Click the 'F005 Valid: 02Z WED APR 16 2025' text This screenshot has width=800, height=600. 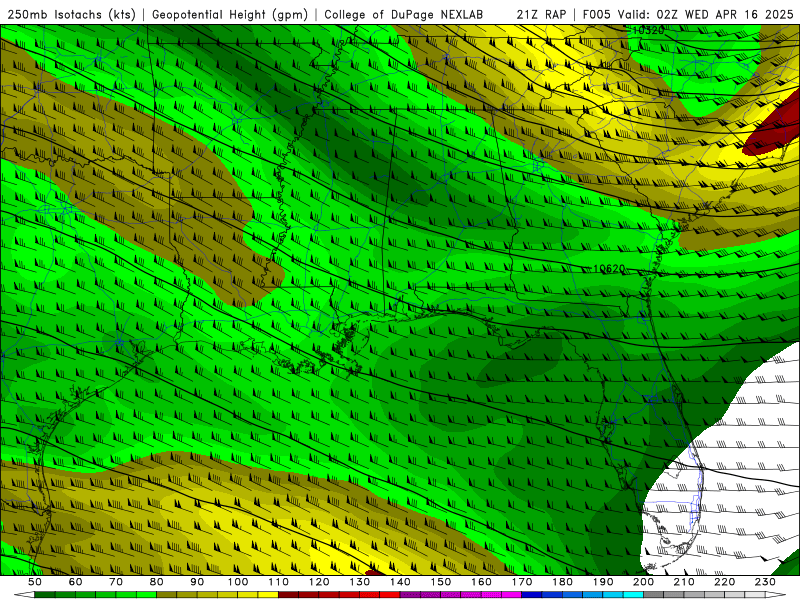pos(688,15)
